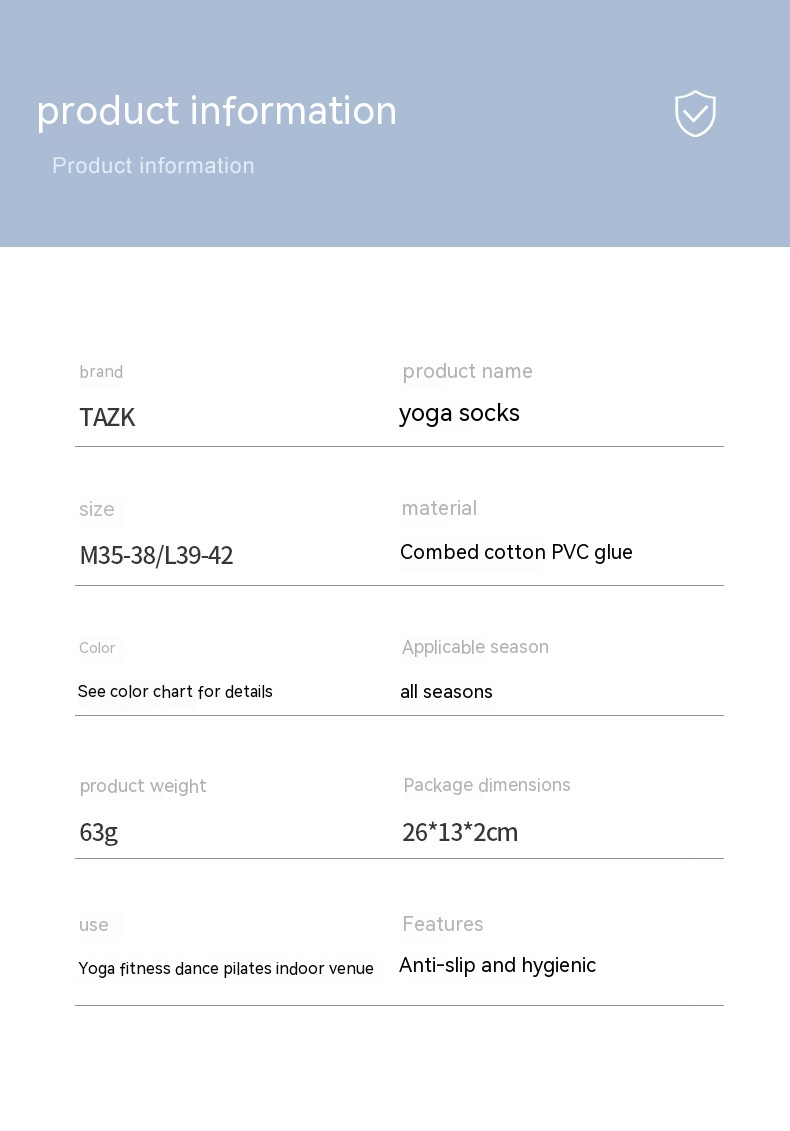Click the TAZK brand value
This screenshot has height=1131, width=790.
[107, 418]
